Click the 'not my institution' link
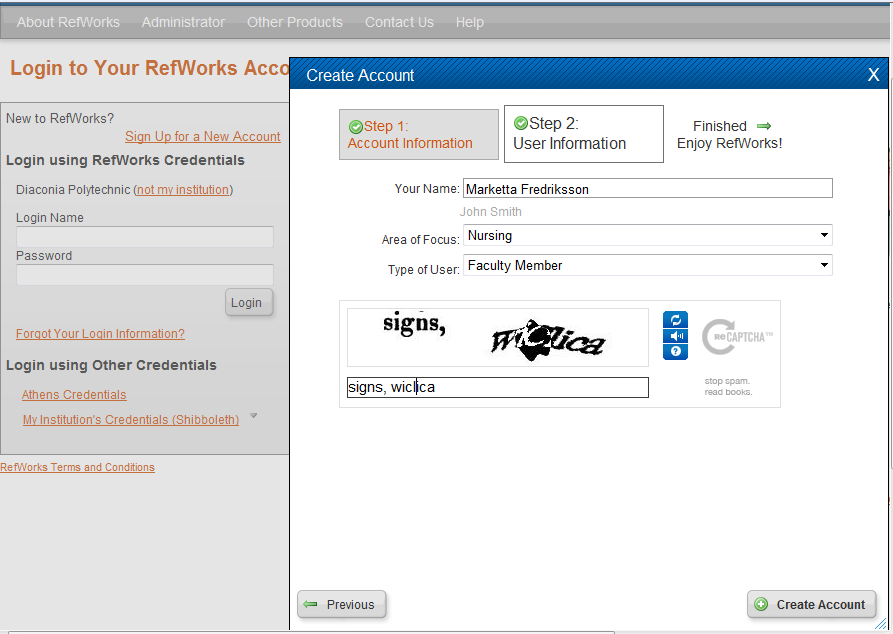893x634 pixels. [183, 190]
